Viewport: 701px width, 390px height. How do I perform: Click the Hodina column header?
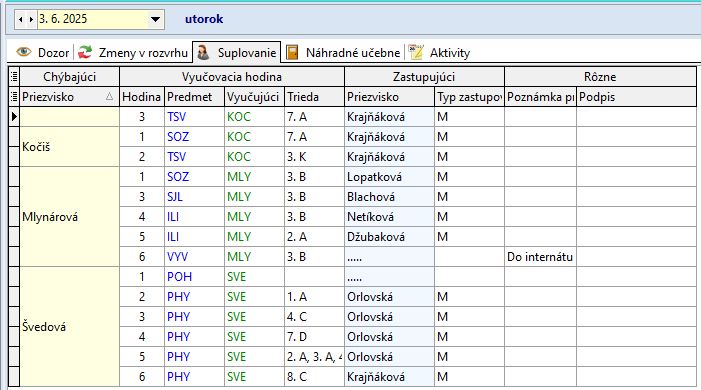pyautogui.click(x=142, y=97)
